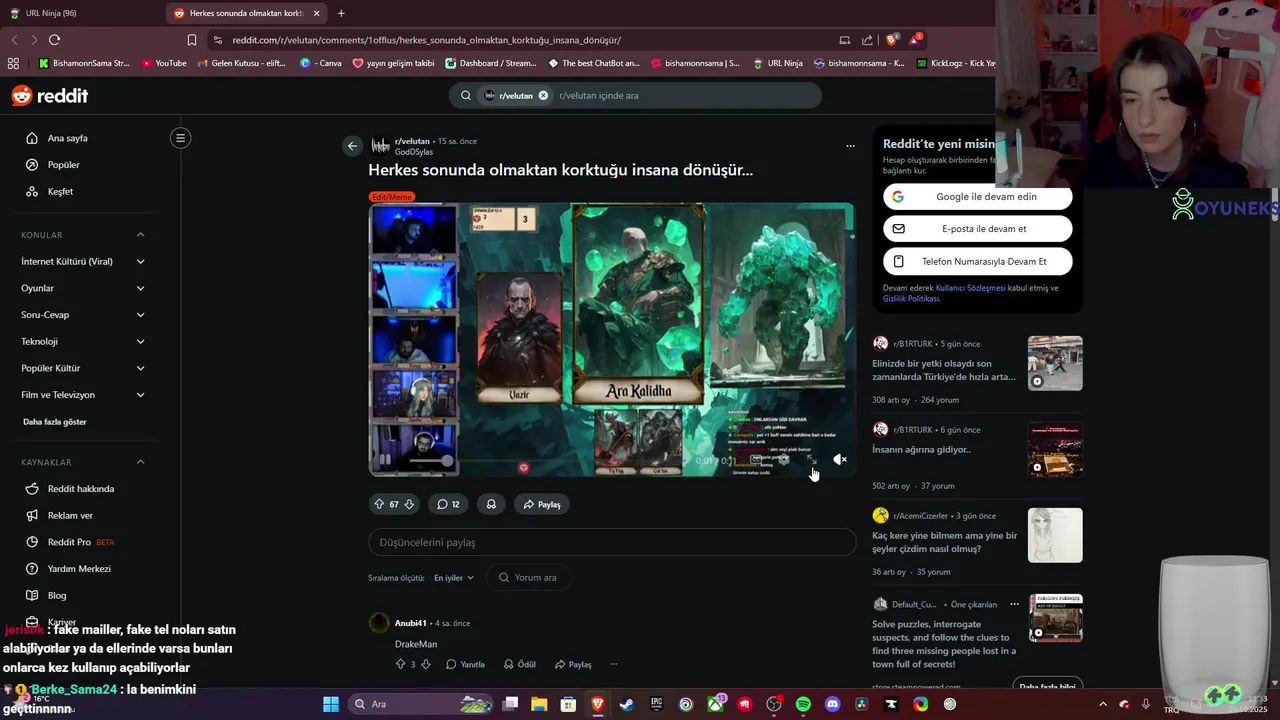Show more topics via Daha fazla göster
The width and height of the screenshot is (1280, 720).
click(x=55, y=422)
